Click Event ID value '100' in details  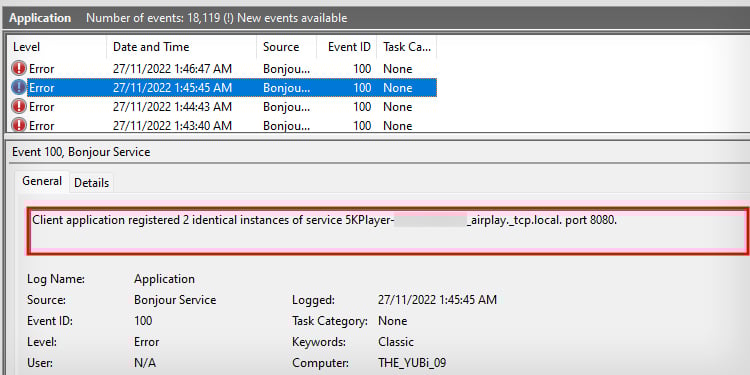(143, 320)
